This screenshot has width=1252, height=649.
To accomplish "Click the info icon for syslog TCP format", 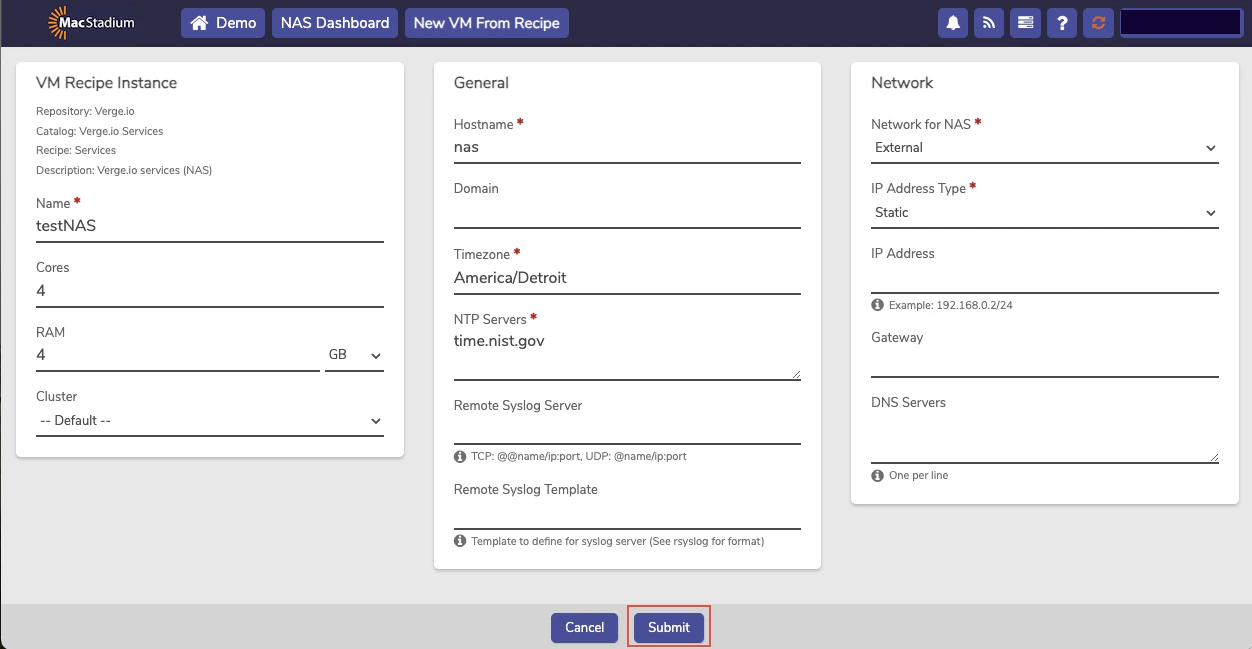I will click(x=460, y=456).
